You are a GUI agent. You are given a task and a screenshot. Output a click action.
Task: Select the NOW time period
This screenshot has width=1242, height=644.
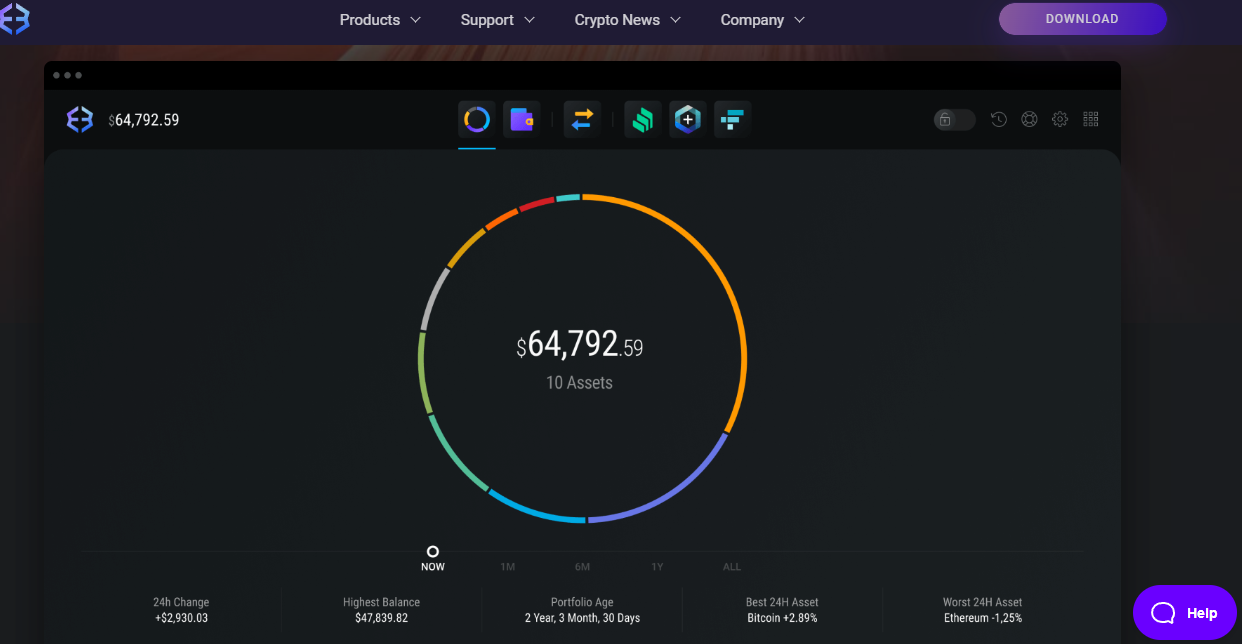[433, 559]
